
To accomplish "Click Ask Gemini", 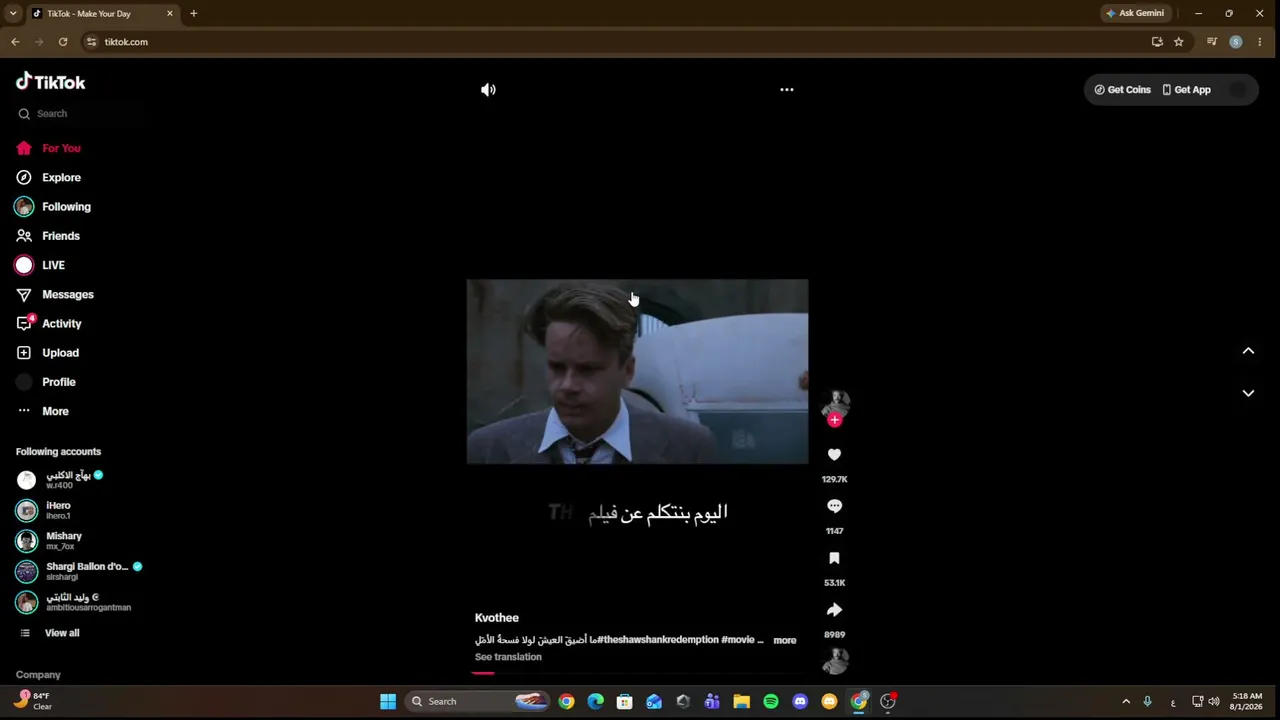I will (1135, 13).
